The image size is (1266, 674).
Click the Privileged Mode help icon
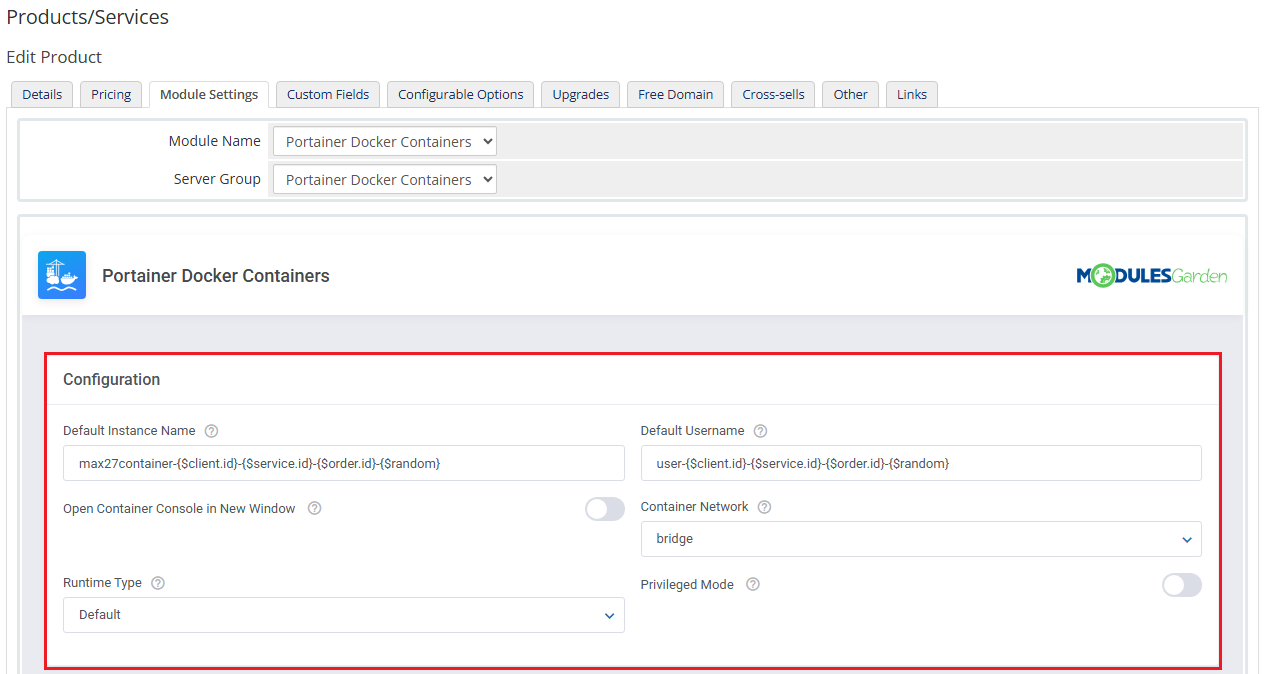tap(753, 584)
